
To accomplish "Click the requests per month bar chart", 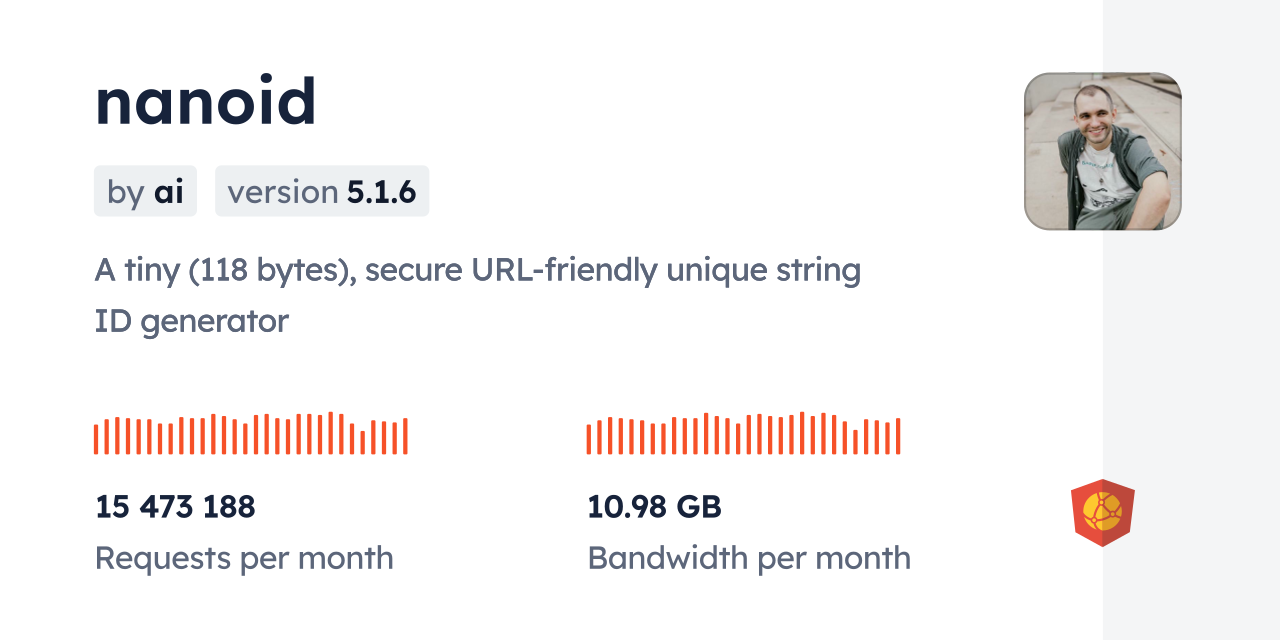I will (250, 434).
